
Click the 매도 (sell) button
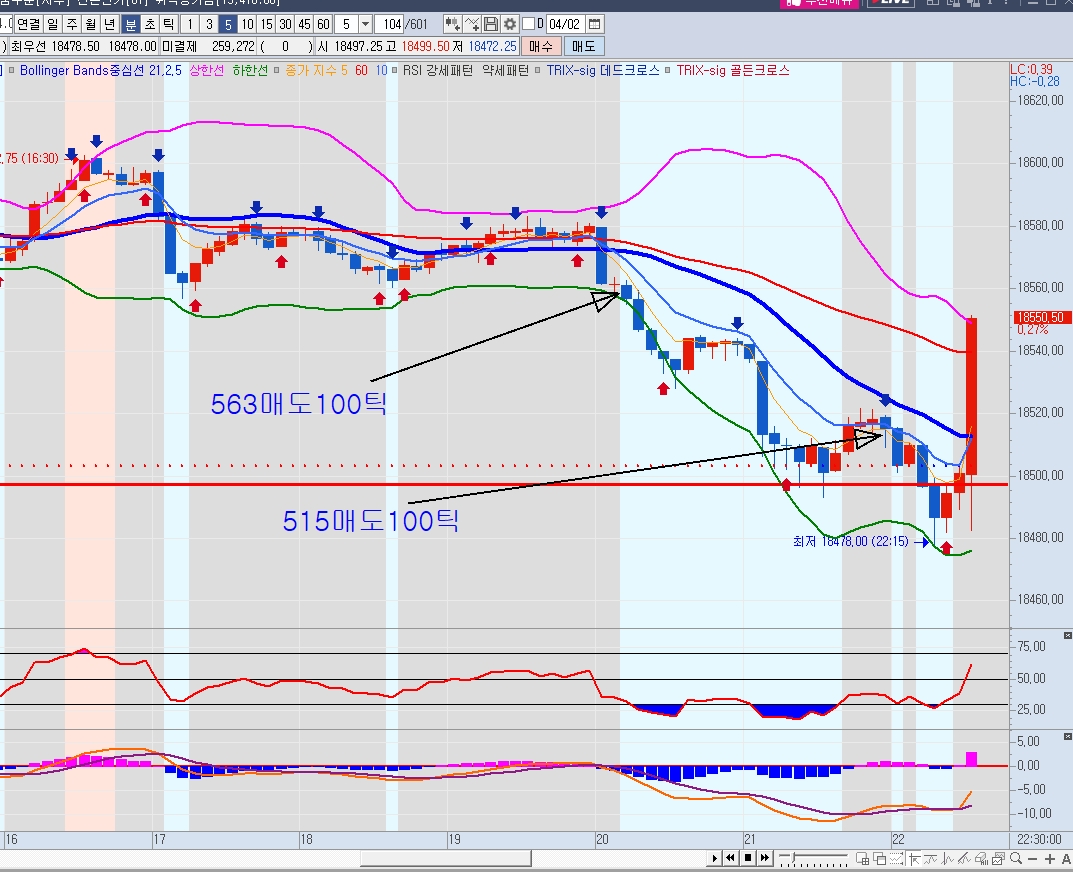click(584, 47)
